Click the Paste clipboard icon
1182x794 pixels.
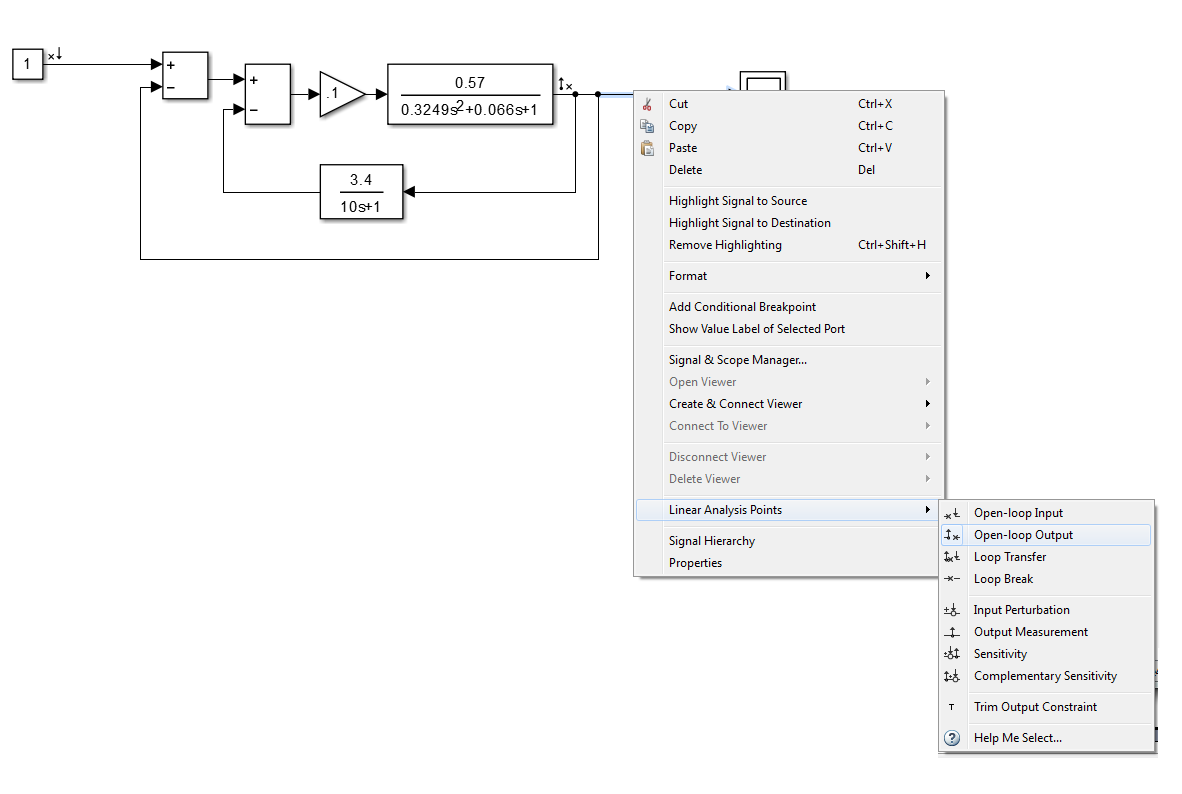(647, 148)
